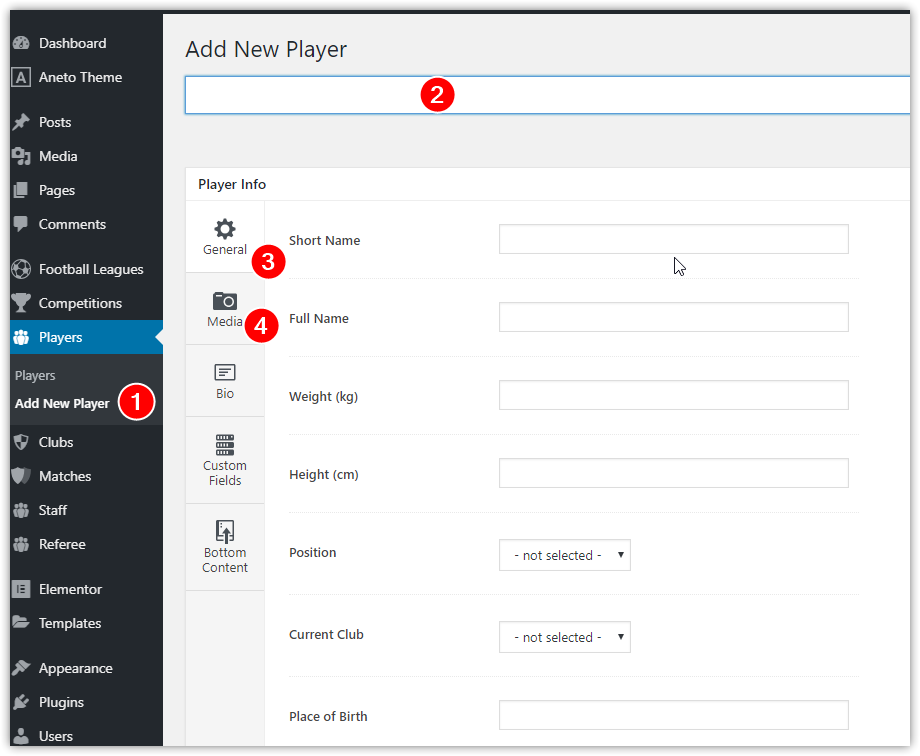The width and height of the screenshot is (920, 756).
Task: Click the Users person icon
Action: click(21, 736)
